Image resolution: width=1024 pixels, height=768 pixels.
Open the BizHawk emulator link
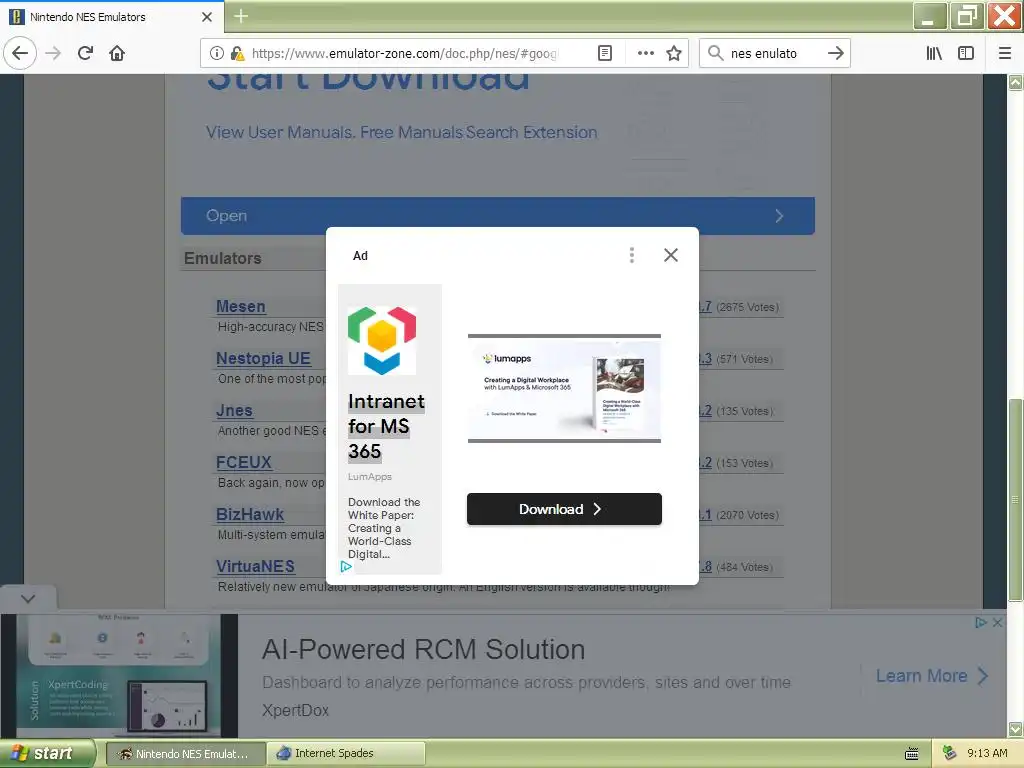pyautogui.click(x=249, y=515)
